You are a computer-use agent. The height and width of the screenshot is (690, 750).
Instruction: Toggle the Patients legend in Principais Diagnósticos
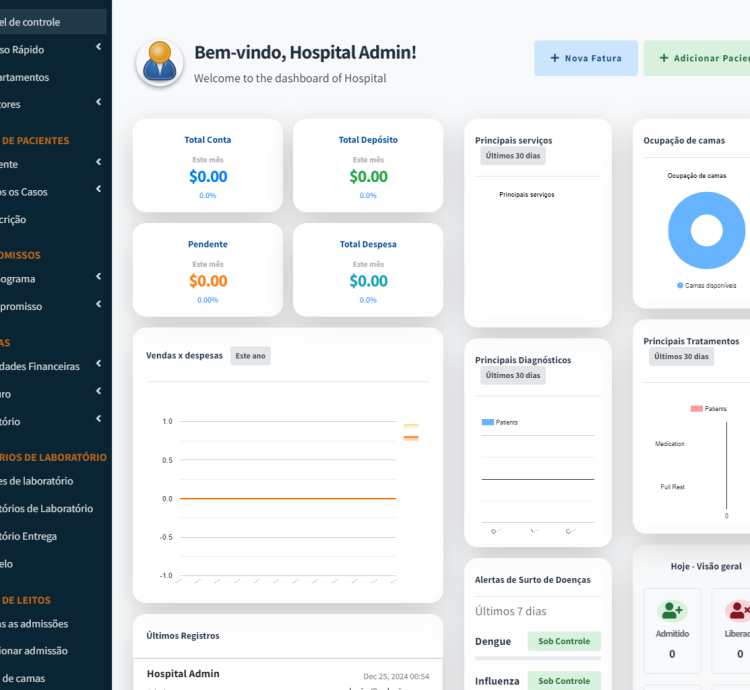499,422
